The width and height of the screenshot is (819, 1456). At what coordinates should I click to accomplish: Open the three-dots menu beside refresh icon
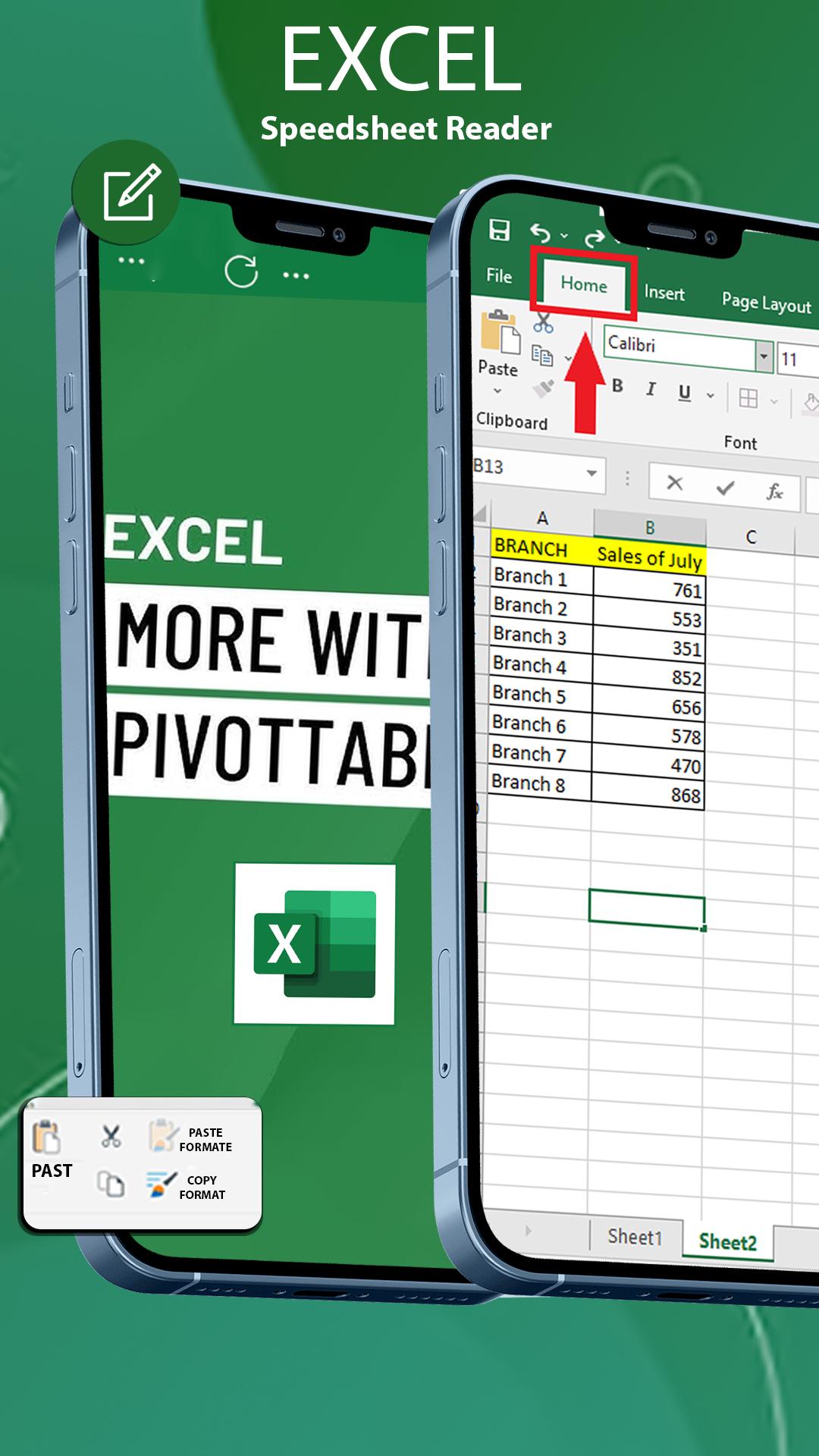[x=296, y=276]
